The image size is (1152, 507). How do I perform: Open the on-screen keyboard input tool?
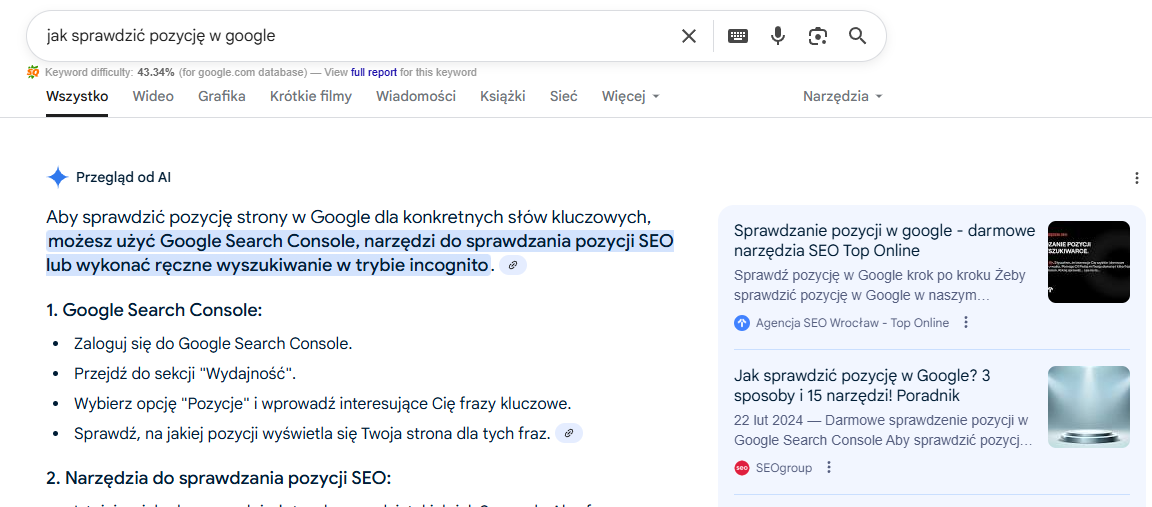(x=738, y=36)
